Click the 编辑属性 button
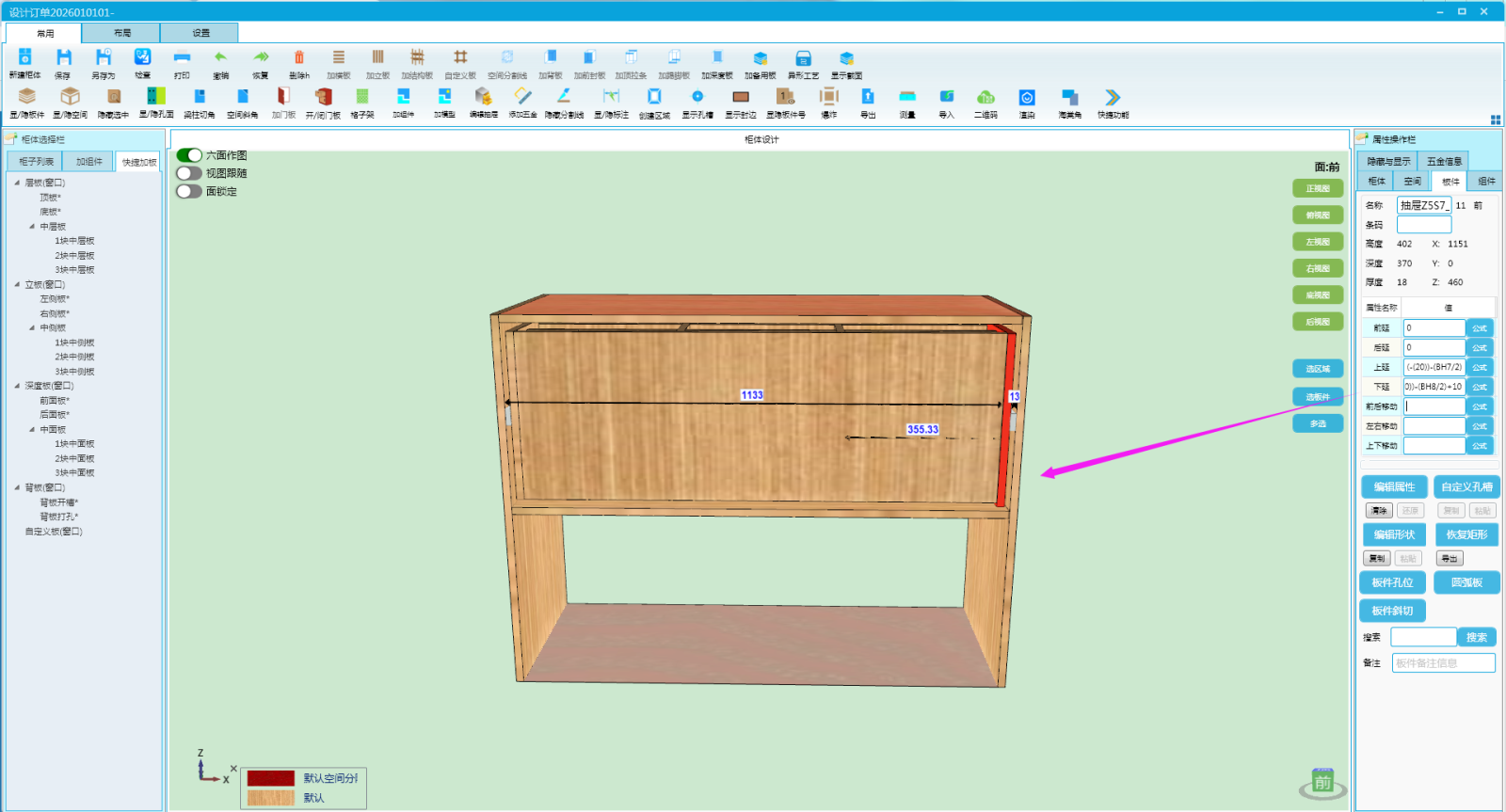Screen dimensions: 1506x812 click(1394, 487)
